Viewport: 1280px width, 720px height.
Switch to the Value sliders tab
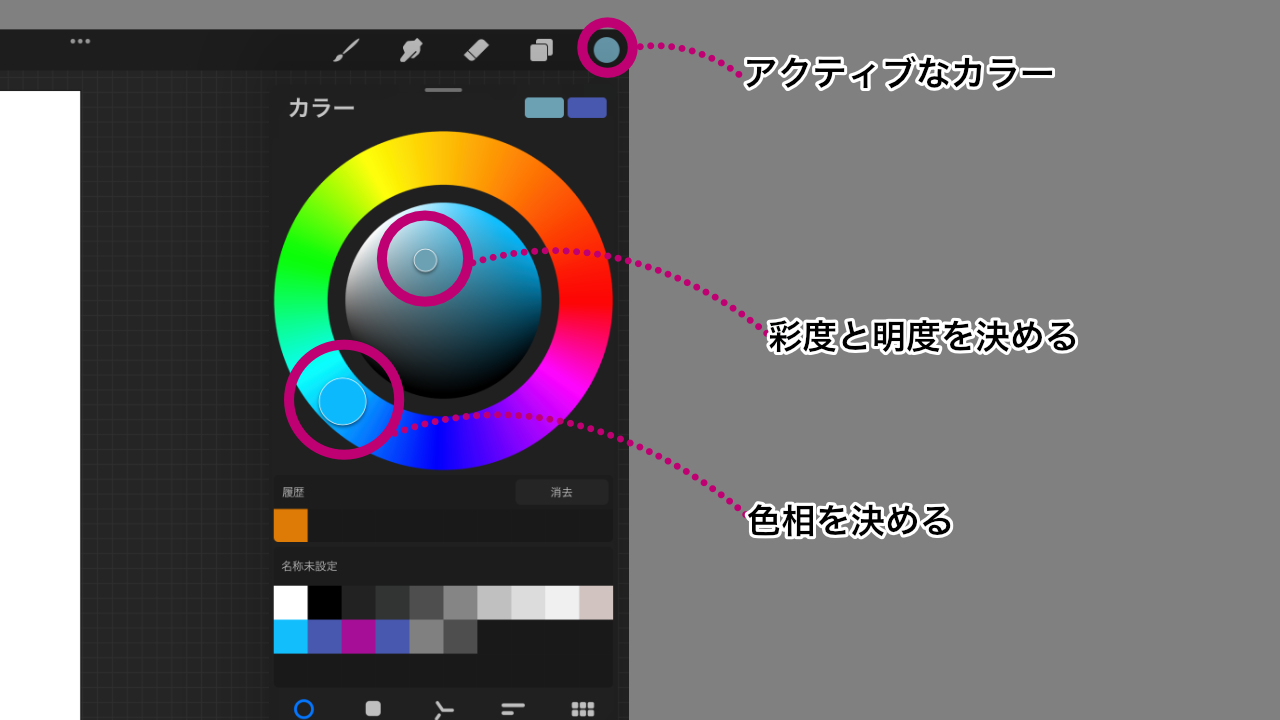(x=513, y=709)
